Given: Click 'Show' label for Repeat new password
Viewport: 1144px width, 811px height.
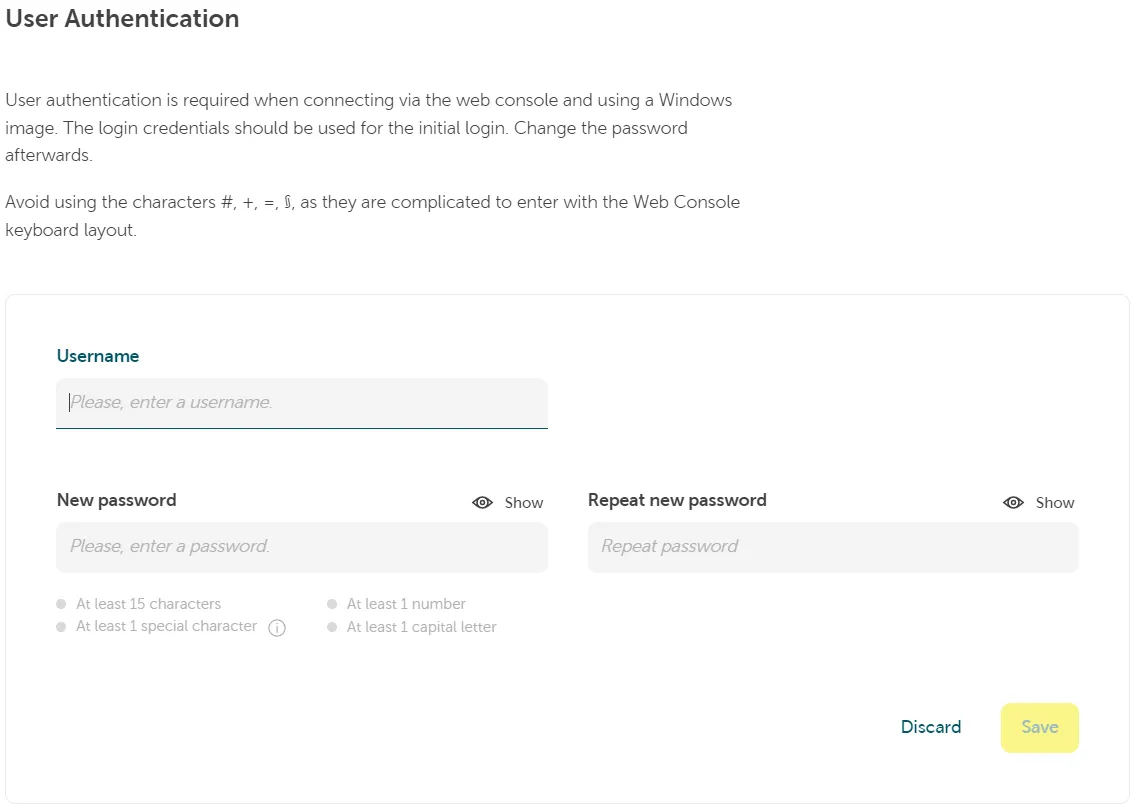Looking at the screenshot, I should 1057,502.
